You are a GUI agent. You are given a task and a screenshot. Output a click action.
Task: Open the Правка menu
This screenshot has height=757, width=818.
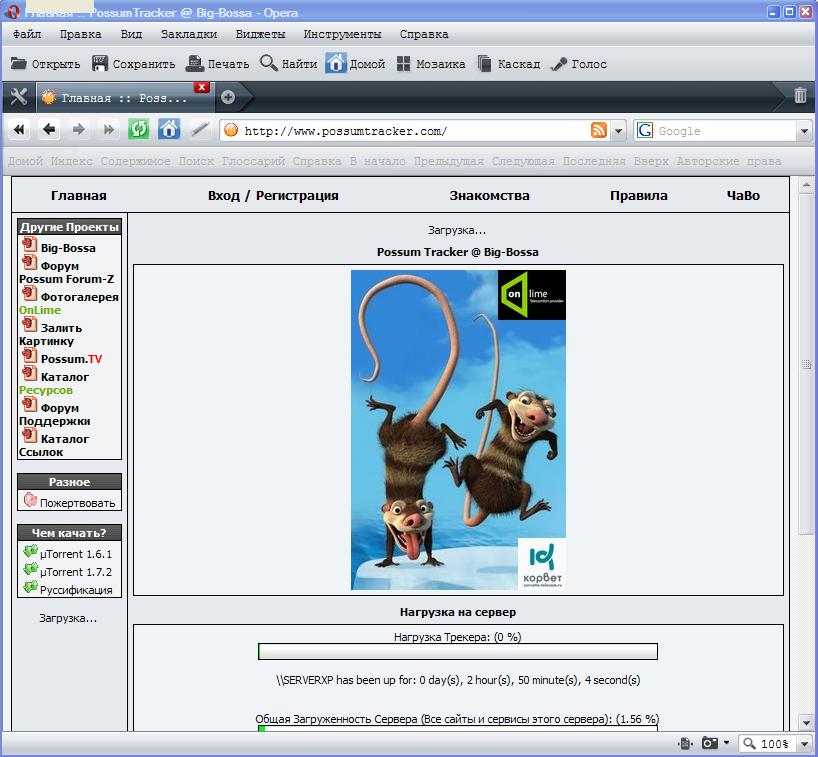coord(80,34)
